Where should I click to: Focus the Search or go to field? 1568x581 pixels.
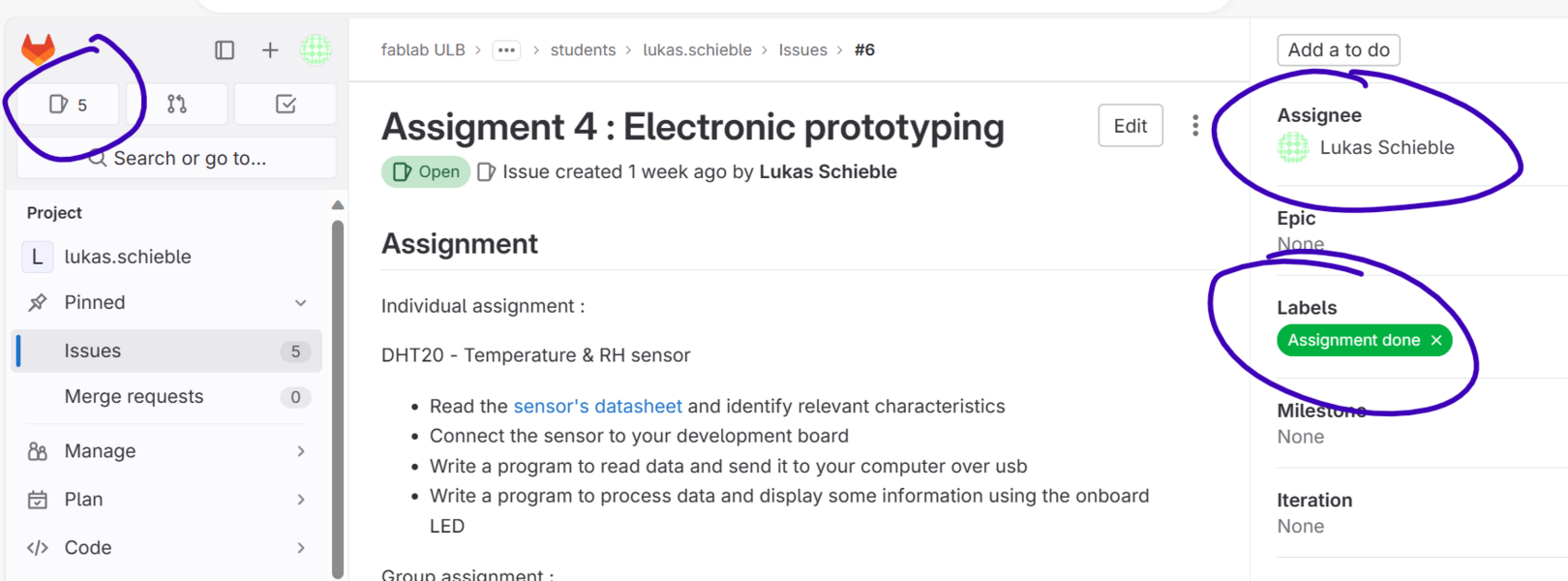tap(177, 158)
